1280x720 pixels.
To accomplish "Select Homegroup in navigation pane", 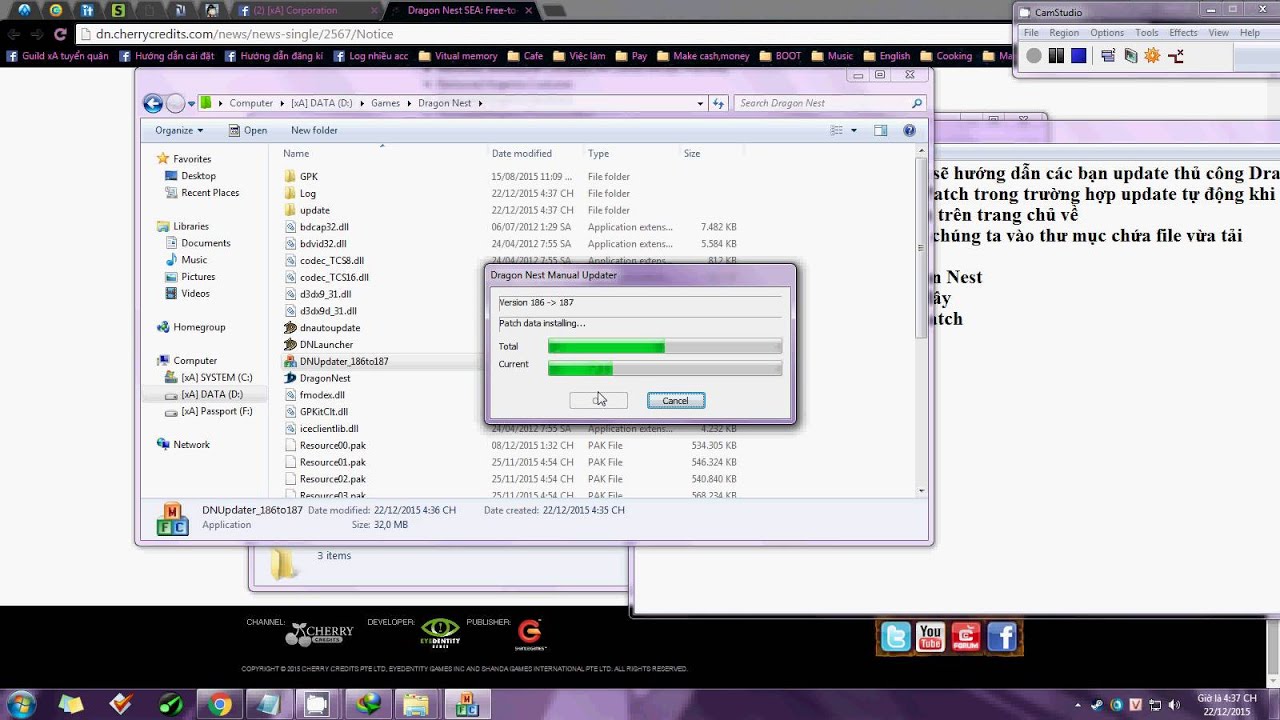I will (x=199, y=327).
